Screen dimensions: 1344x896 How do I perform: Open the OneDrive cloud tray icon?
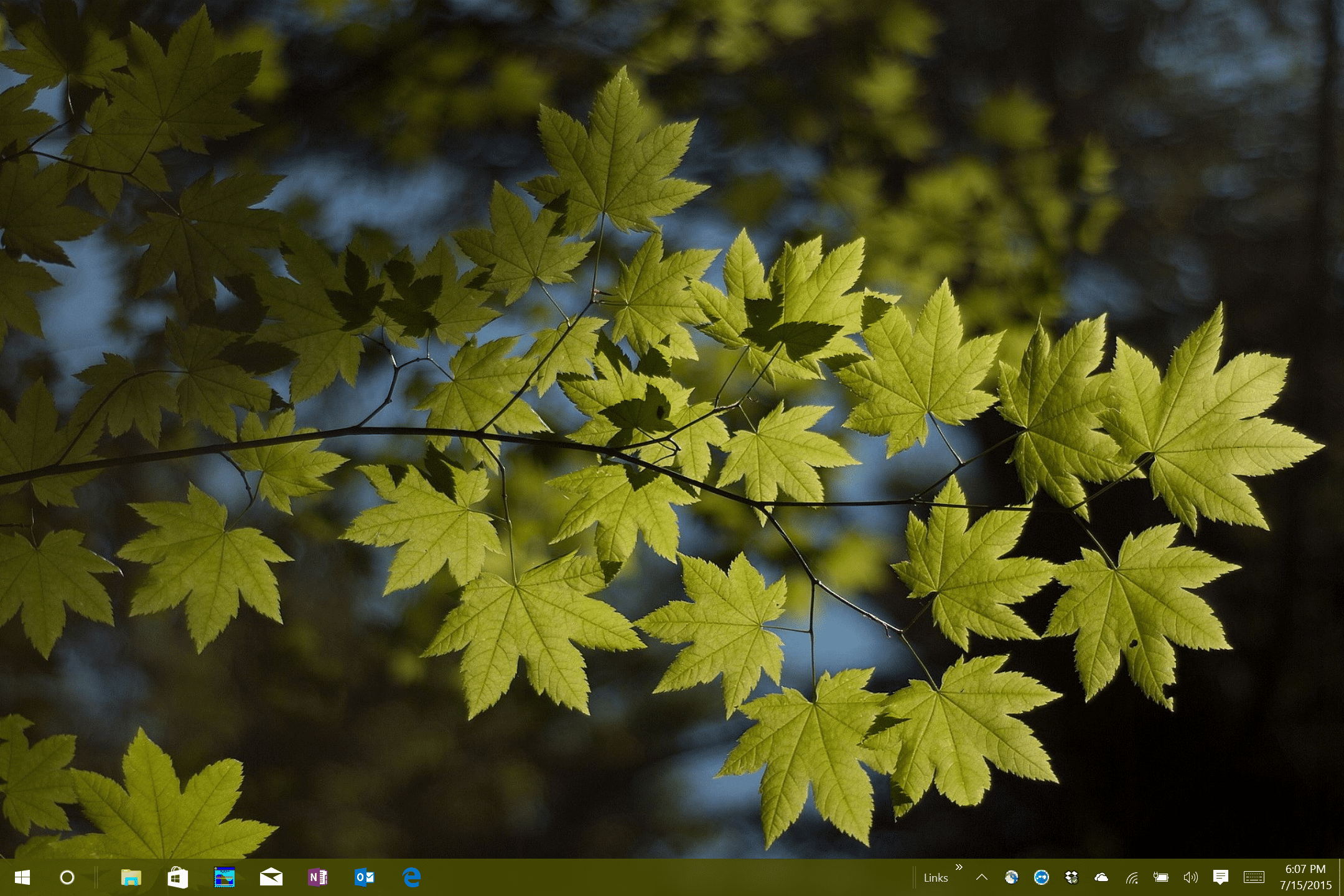click(1101, 877)
